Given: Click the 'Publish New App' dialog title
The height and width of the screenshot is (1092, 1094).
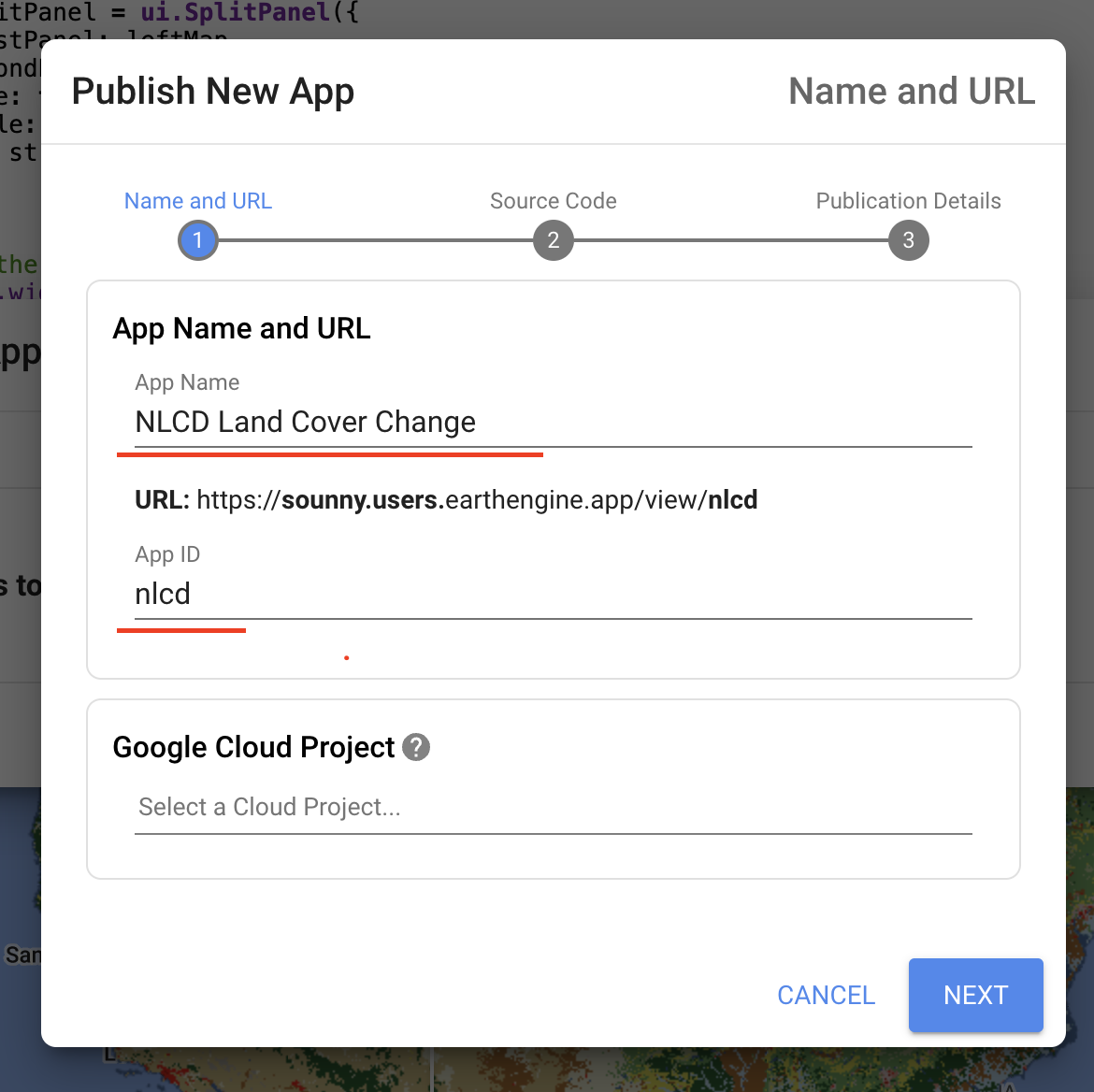Looking at the screenshot, I should coord(213,92).
